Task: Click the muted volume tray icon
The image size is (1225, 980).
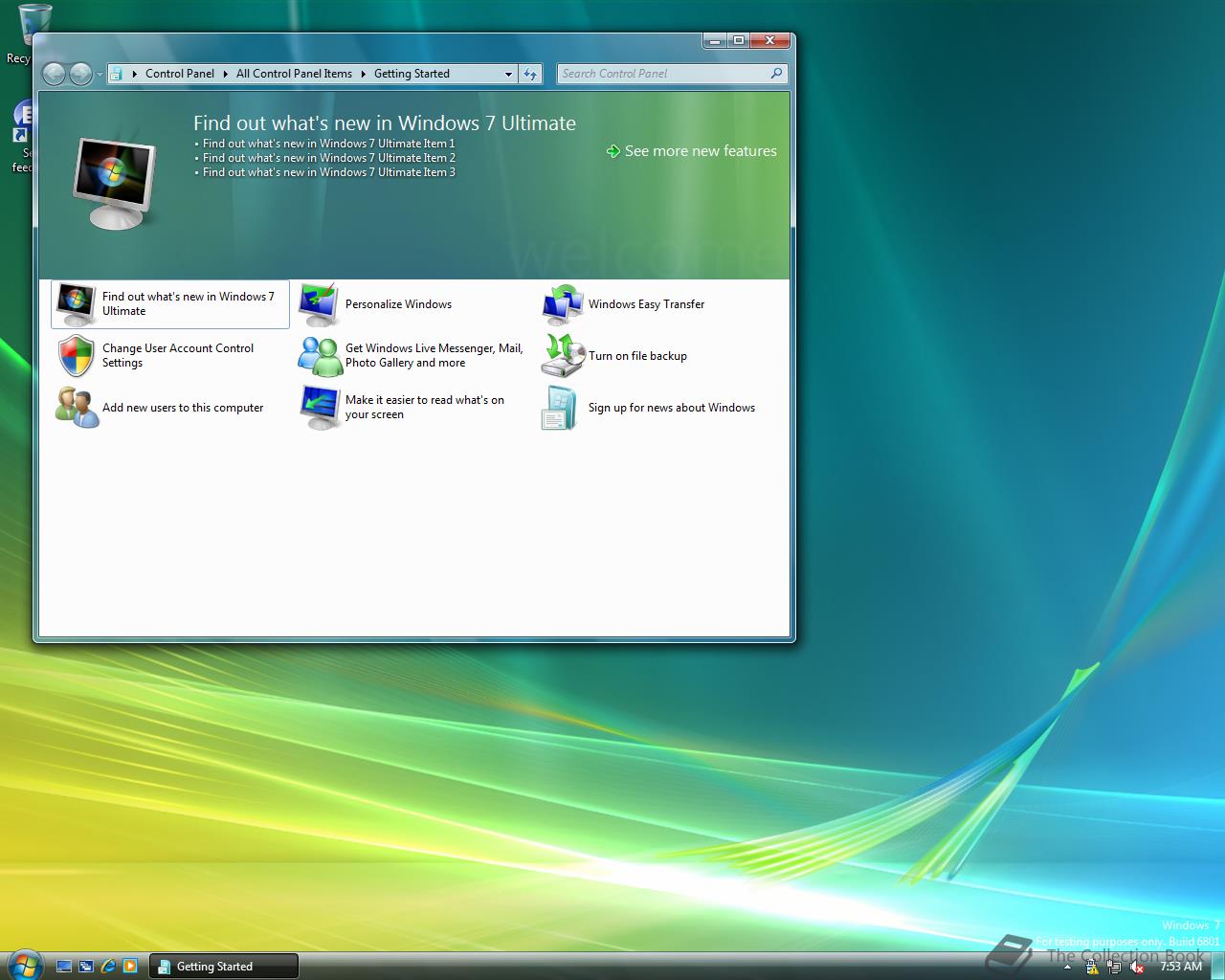Action: [1137, 967]
